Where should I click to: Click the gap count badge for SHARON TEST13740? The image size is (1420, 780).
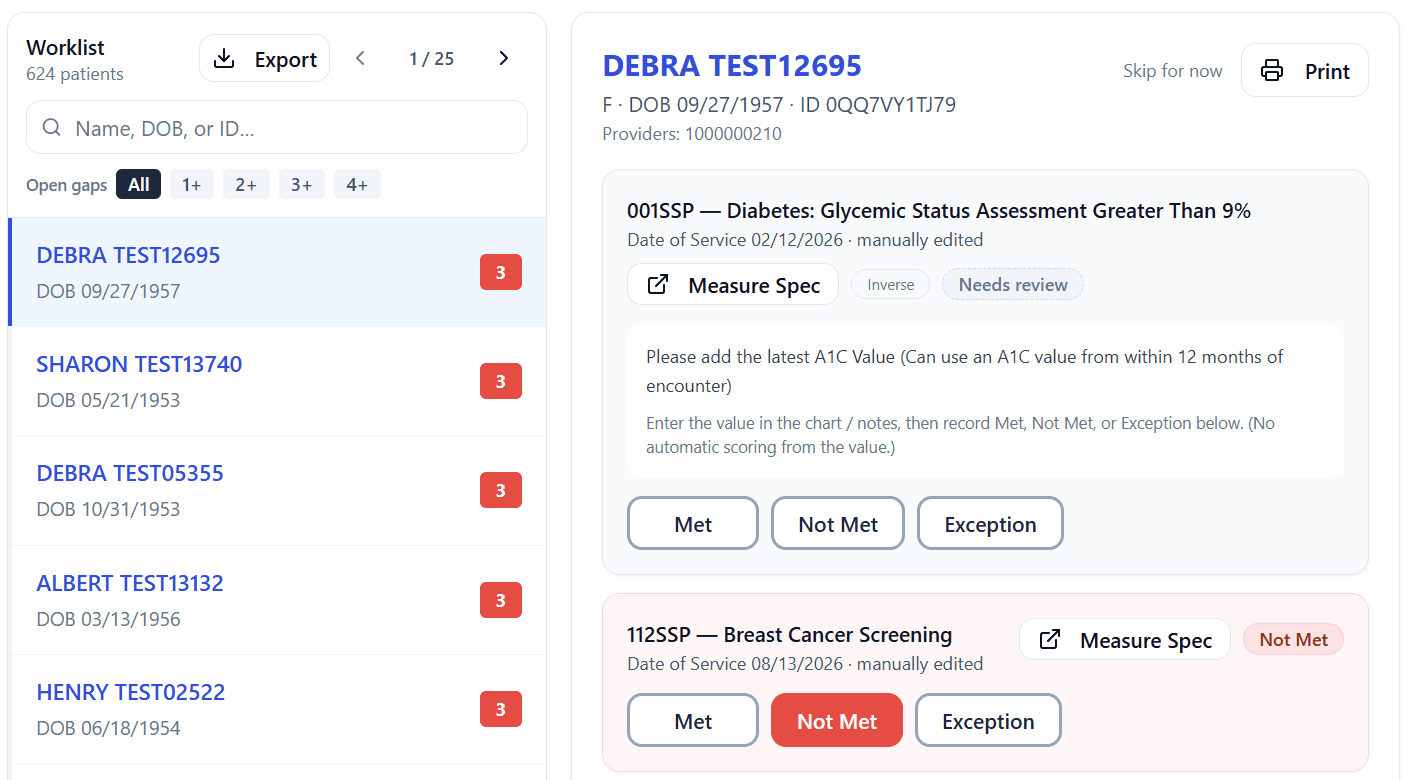tap(501, 381)
